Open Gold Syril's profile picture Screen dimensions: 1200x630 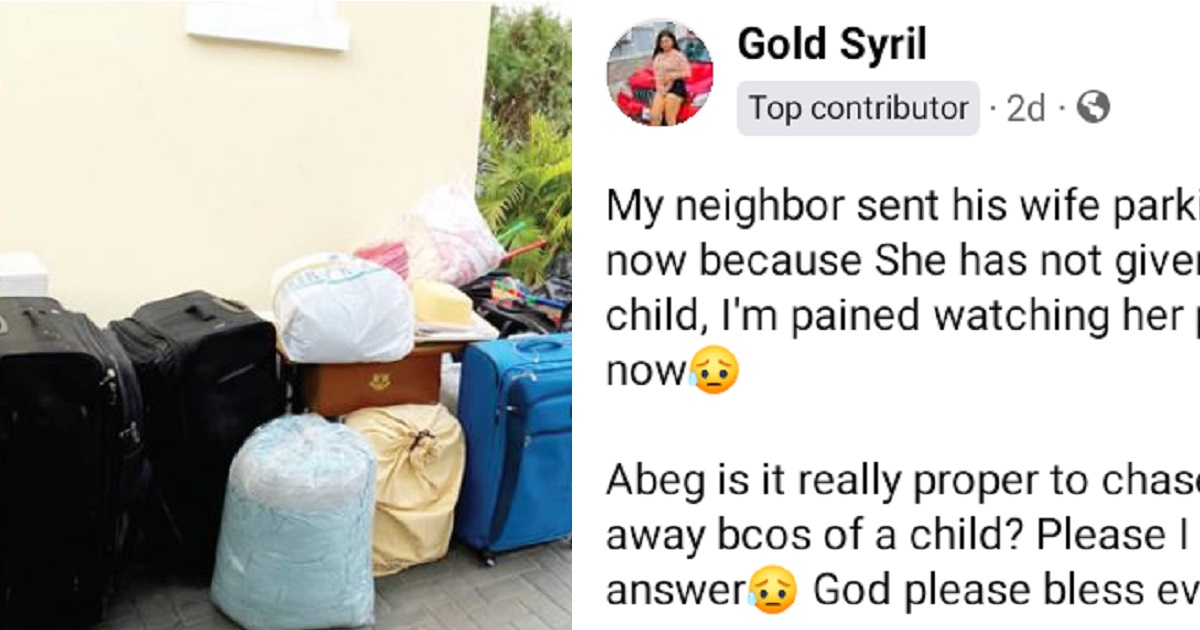[x=660, y=73]
